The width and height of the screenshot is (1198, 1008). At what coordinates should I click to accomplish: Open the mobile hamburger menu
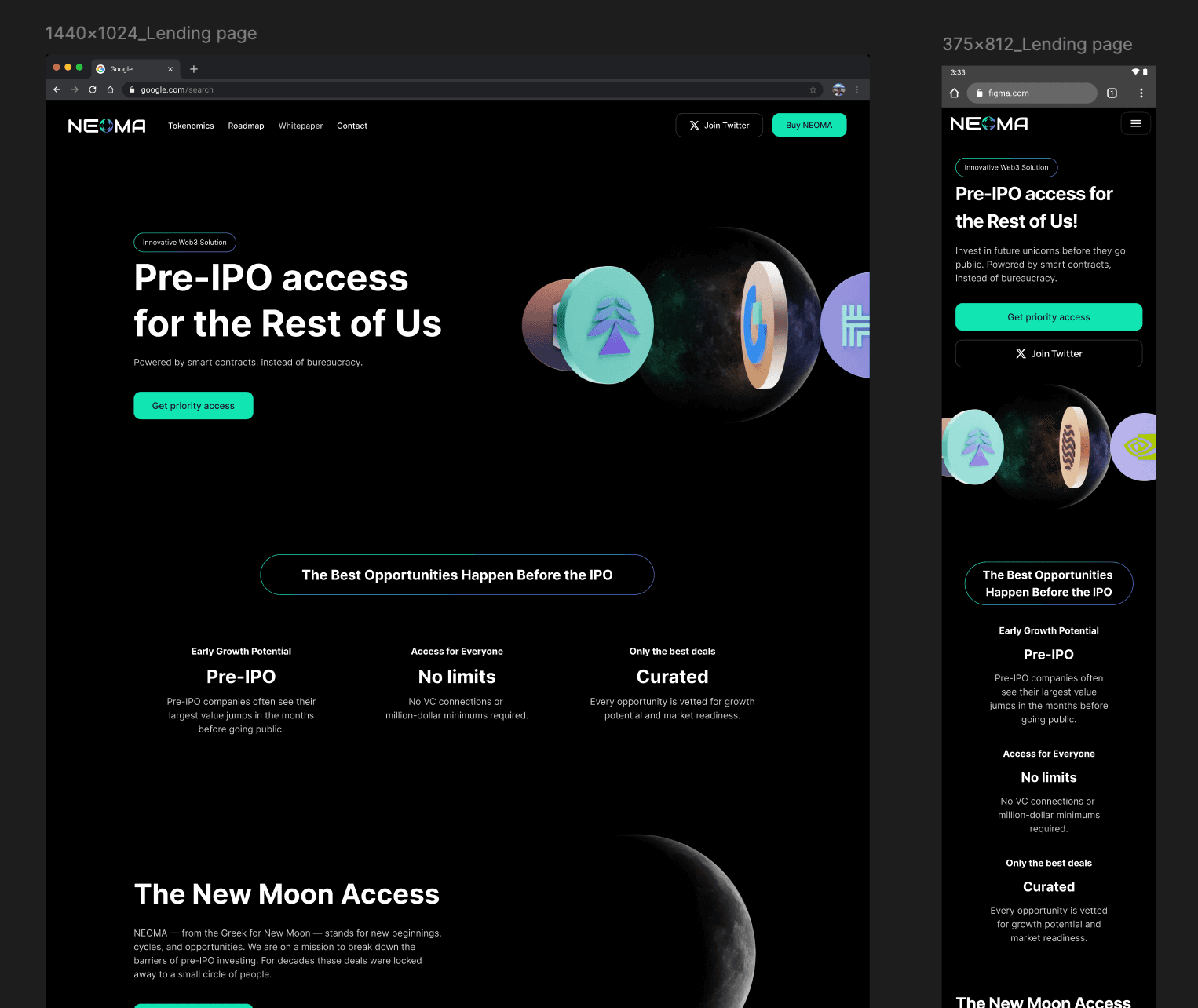1135,123
